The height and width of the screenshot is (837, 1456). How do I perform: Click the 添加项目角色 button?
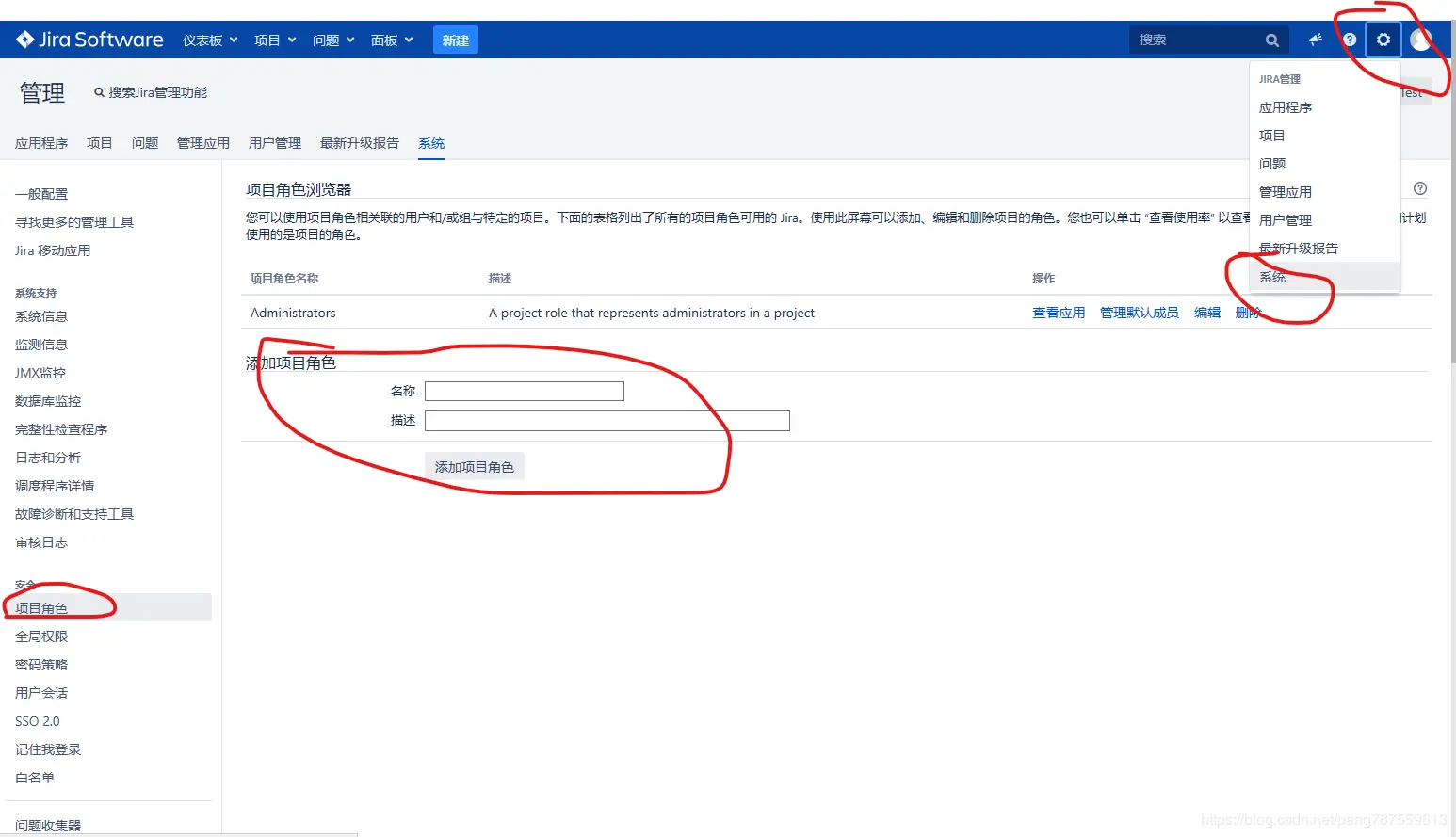tap(474, 465)
